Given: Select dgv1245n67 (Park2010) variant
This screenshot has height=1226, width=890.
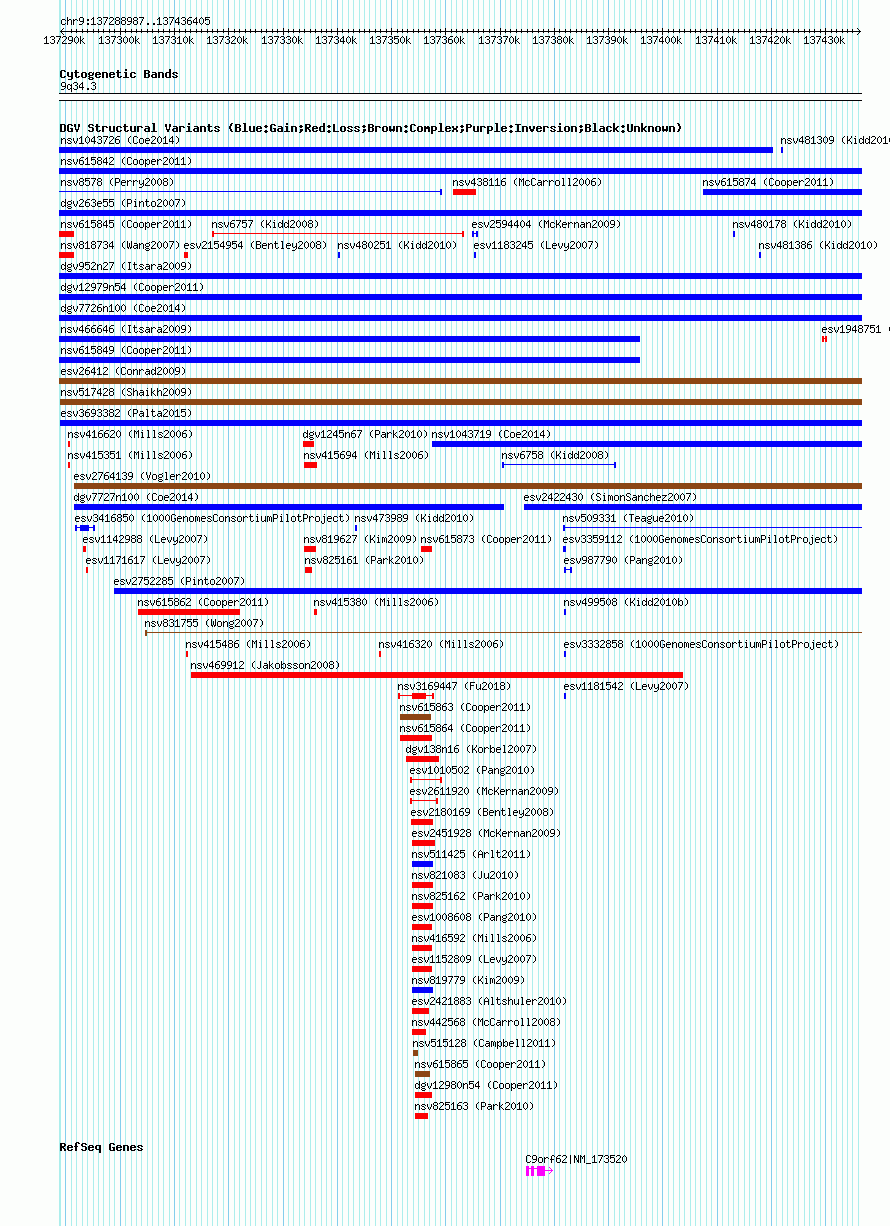Looking at the screenshot, I should pos(365,434).
